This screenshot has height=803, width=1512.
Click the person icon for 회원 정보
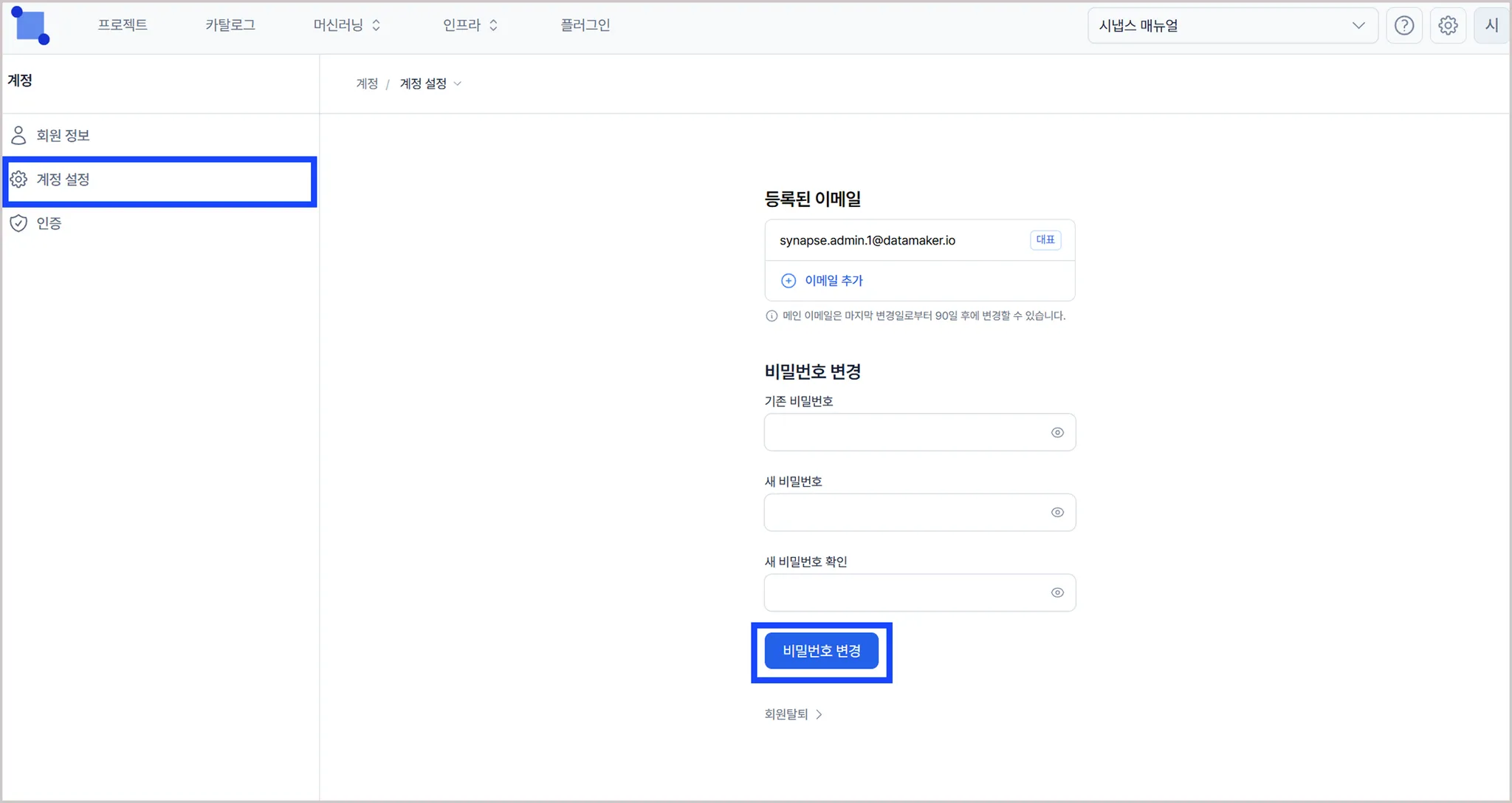(18, 135)
